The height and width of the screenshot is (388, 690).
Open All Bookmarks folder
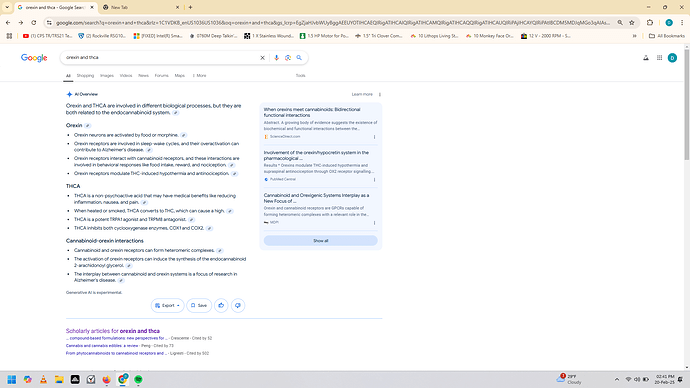tap(667, 36)
